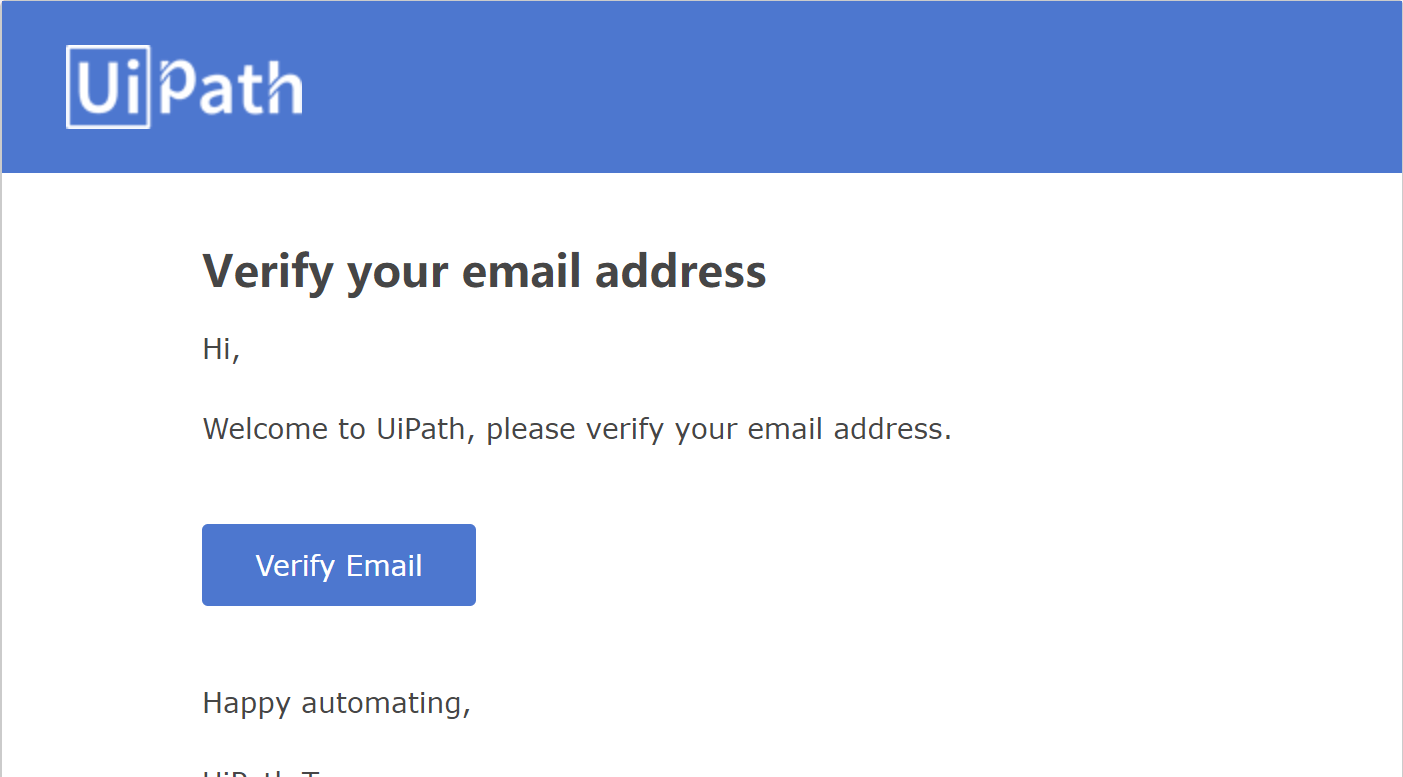The image size is (1403, 777).
Task: Click the word "Happy" in the closing line
Action: click(247, 705)
